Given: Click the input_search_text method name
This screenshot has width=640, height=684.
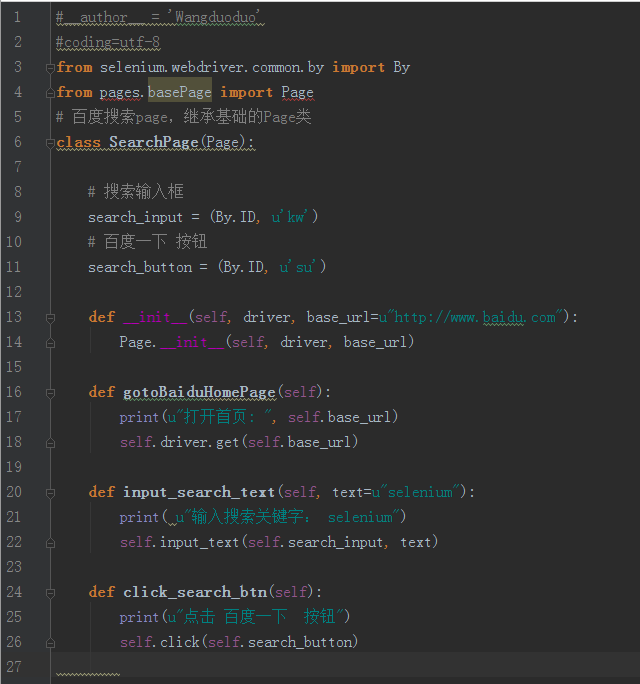Looking at the screenshot, I should pos(199,492).
